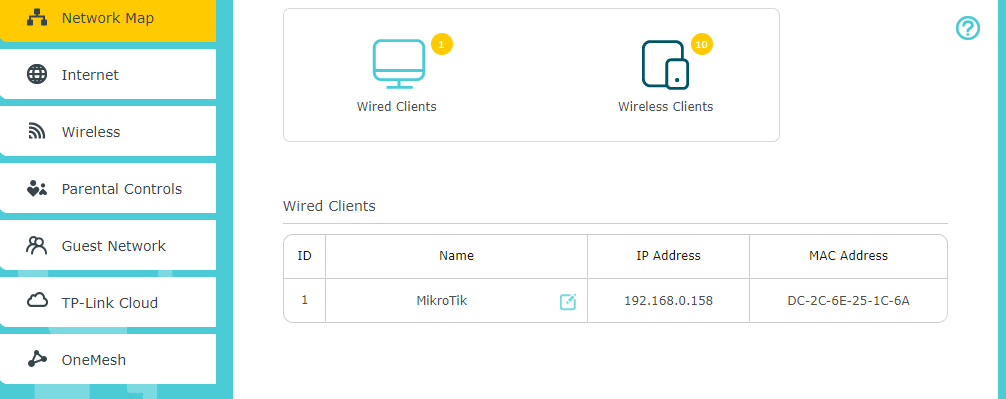The height and width of the screenshot is (399, 1006).
Task: Click the Wireless Clients label under the devices icon
Action: [665, 106]
